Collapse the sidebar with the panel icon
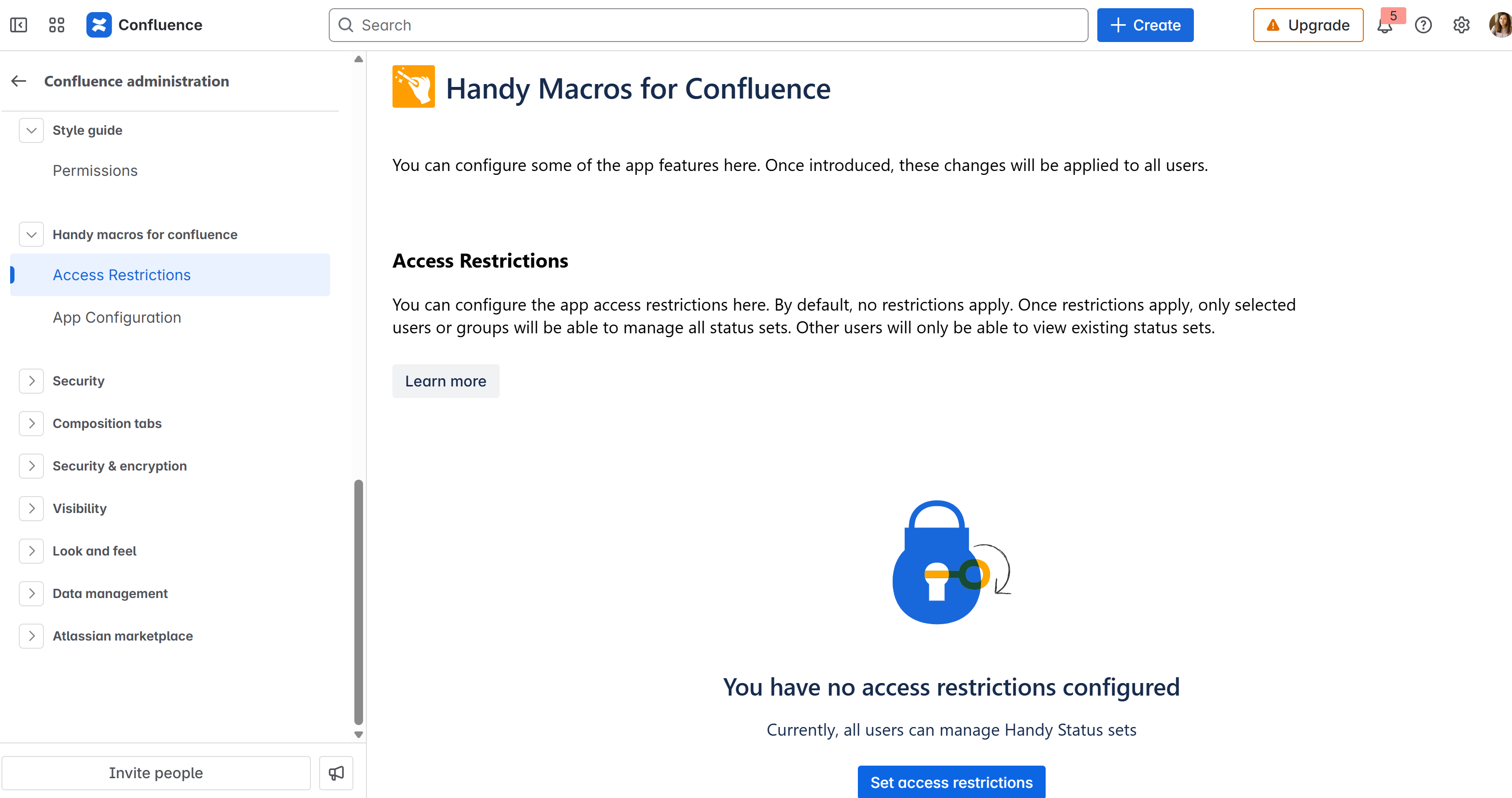1512x798 pixels. tap(19, 25)
